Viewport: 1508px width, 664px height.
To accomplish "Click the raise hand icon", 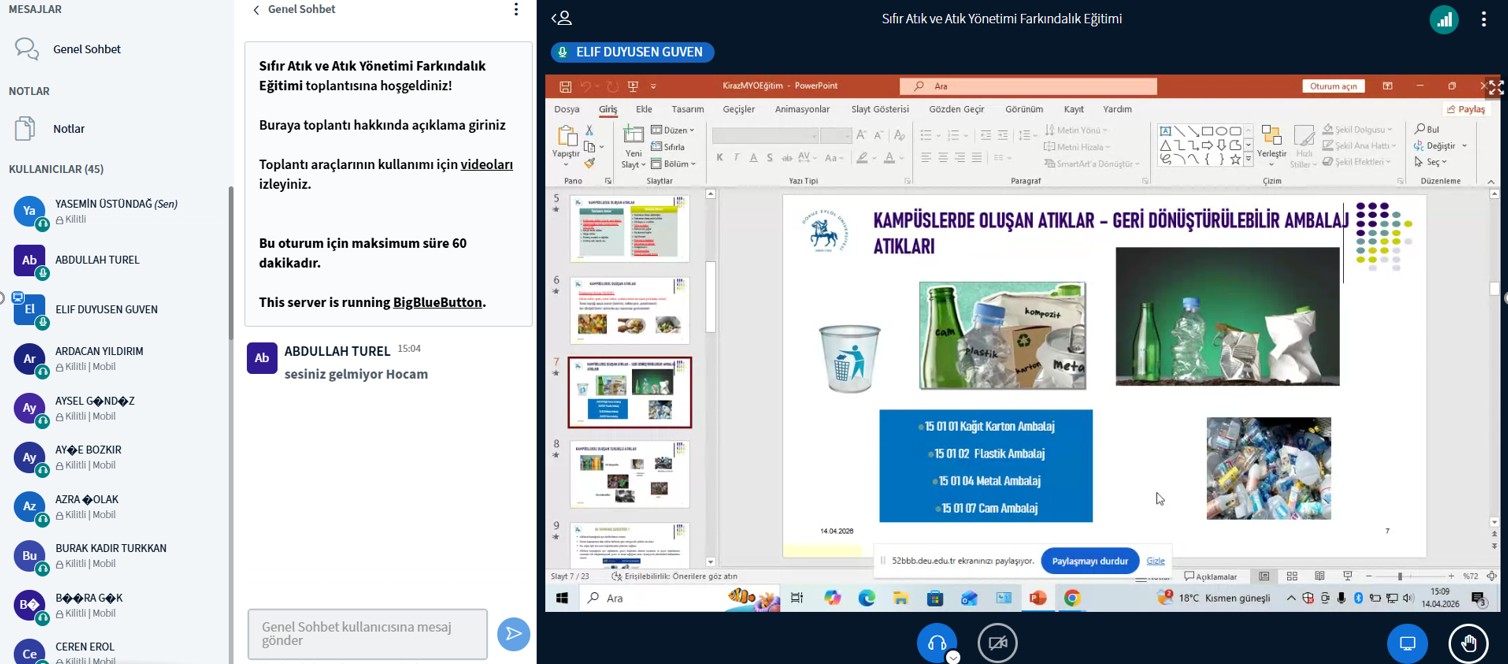I will click(1468, 643).
